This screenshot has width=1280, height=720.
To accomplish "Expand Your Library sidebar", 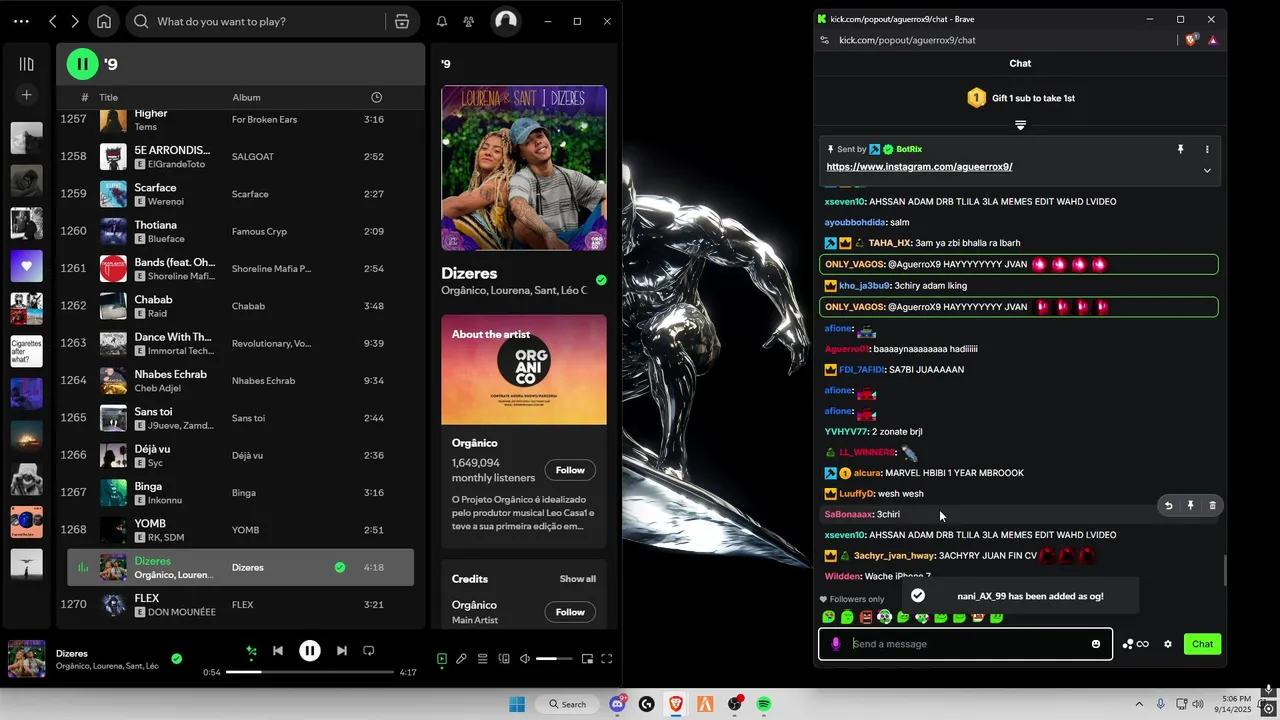I will (x=27, y=64).
